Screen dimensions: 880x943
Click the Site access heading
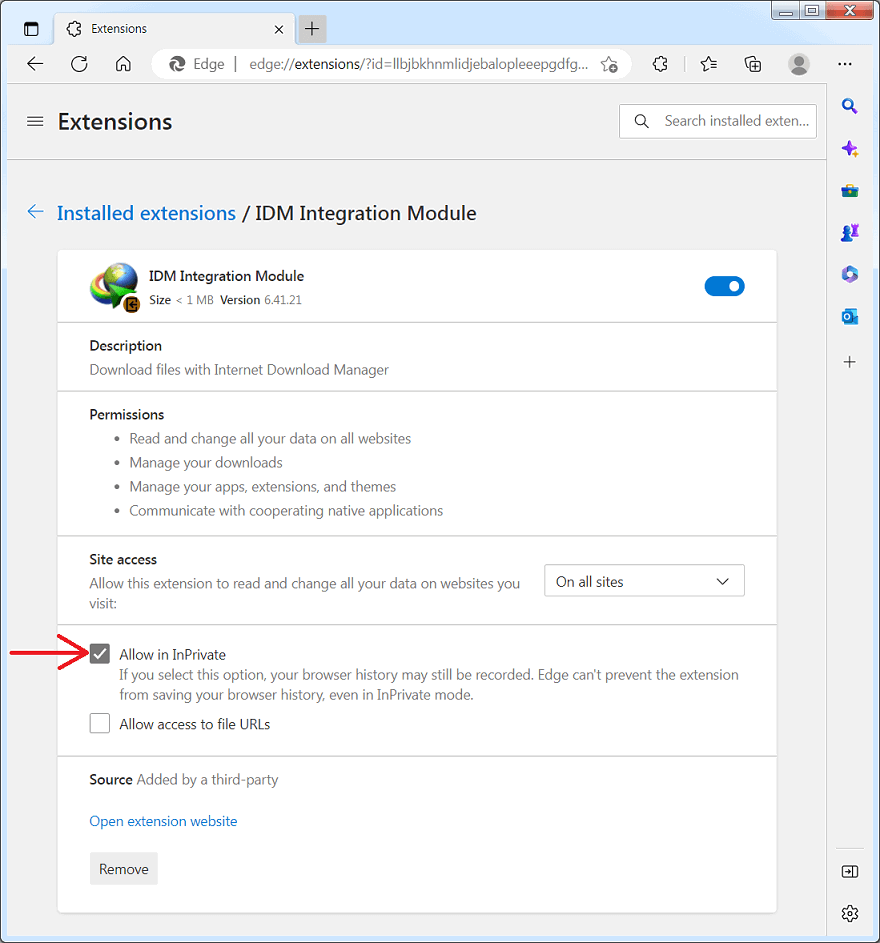pyautogui.click(x=123, y=559)
